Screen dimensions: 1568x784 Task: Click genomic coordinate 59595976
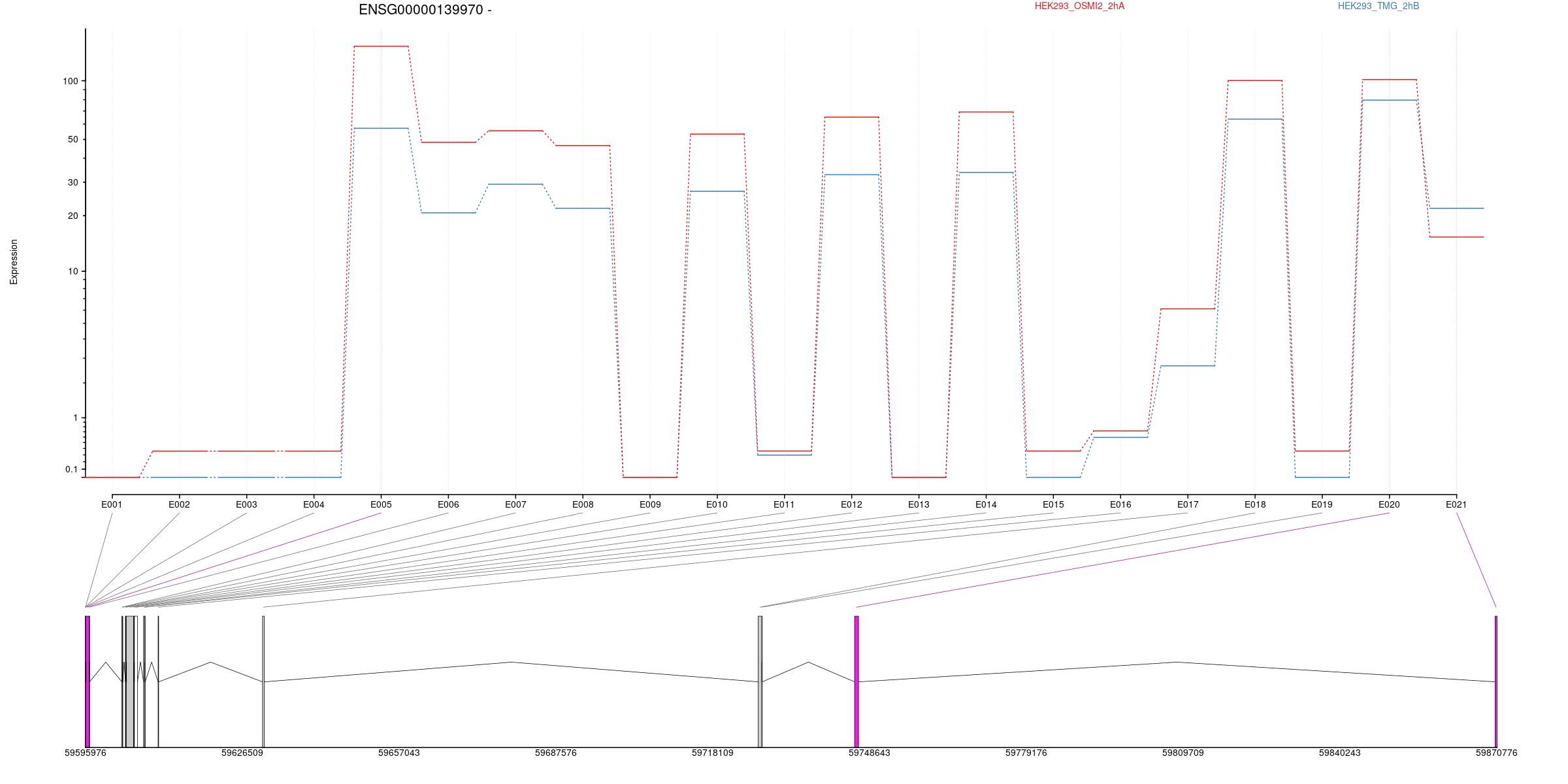[x=86, y=753]
